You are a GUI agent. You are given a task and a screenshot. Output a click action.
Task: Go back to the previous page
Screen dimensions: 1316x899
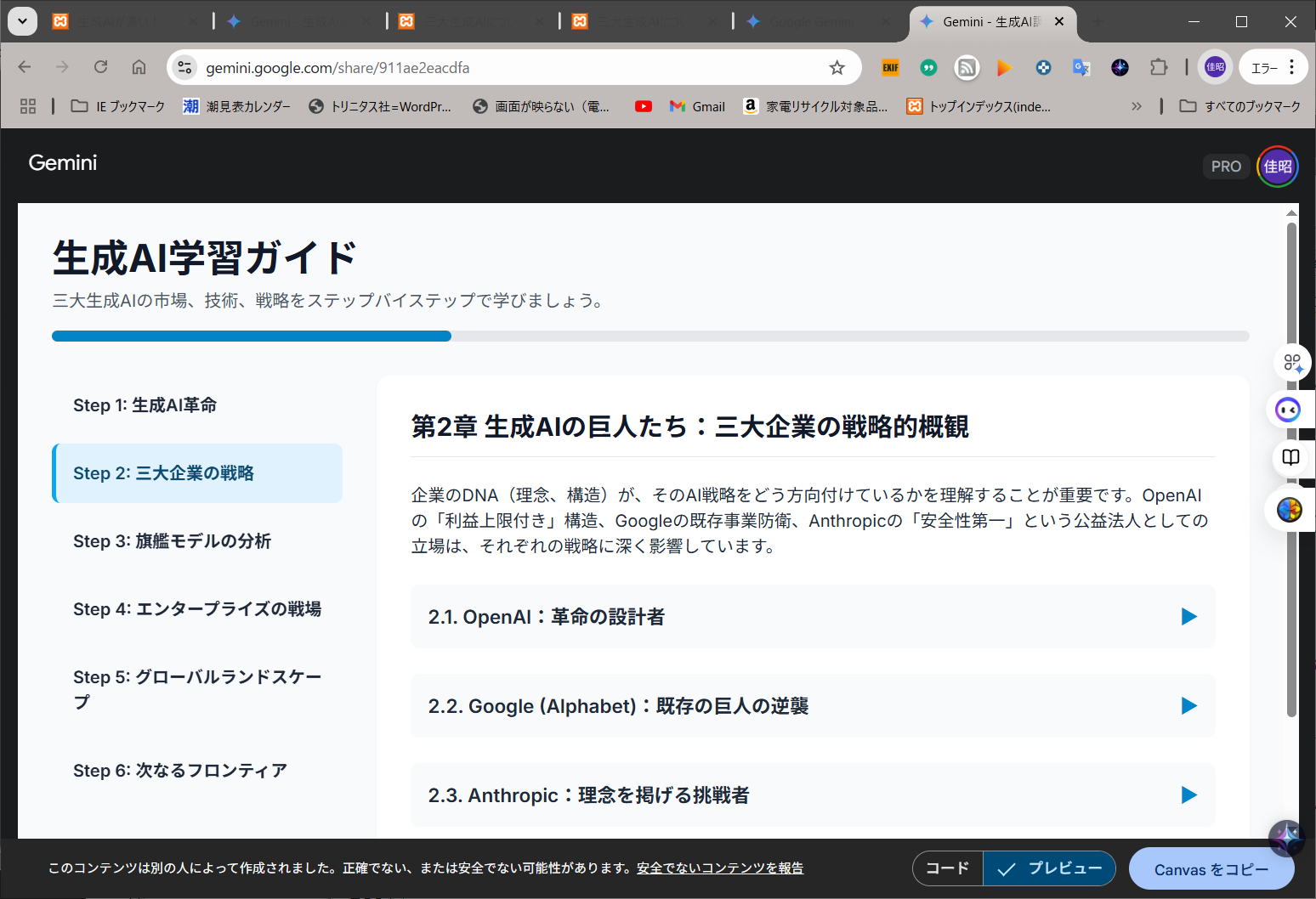pyautogui.click(x=25, y=67)
